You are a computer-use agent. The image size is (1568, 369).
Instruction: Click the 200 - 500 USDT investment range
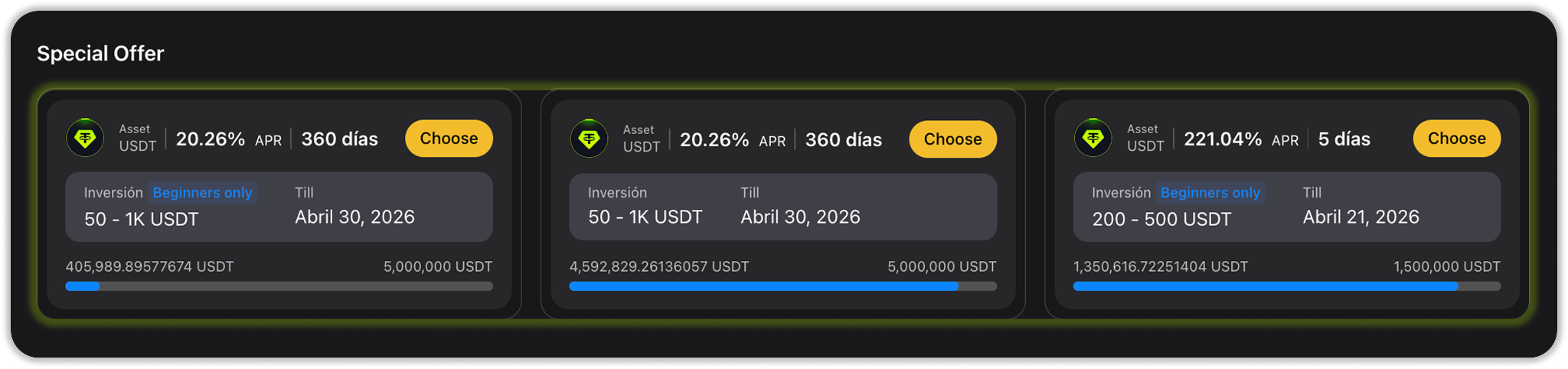1161,220
